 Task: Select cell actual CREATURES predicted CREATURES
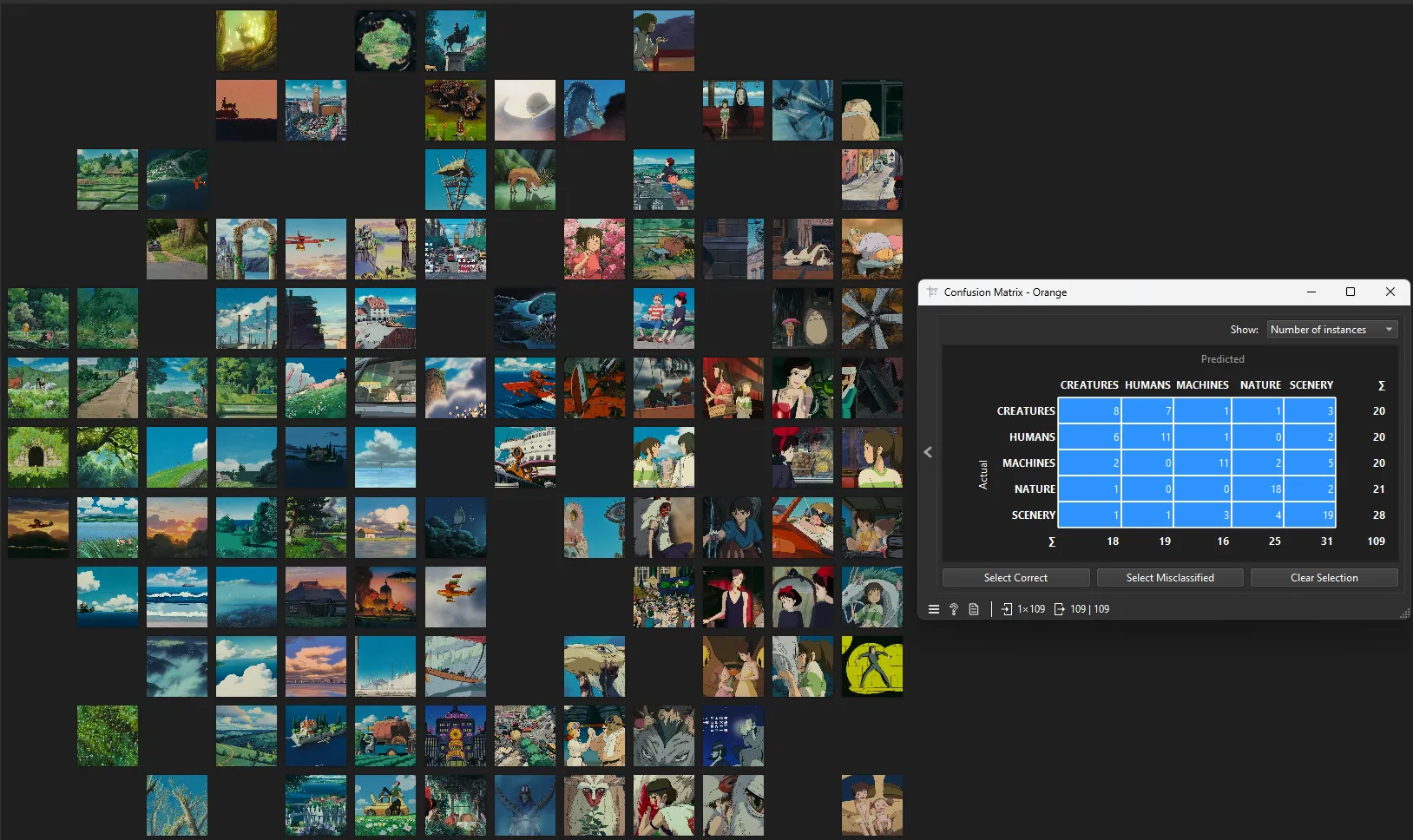(1089, 411)
